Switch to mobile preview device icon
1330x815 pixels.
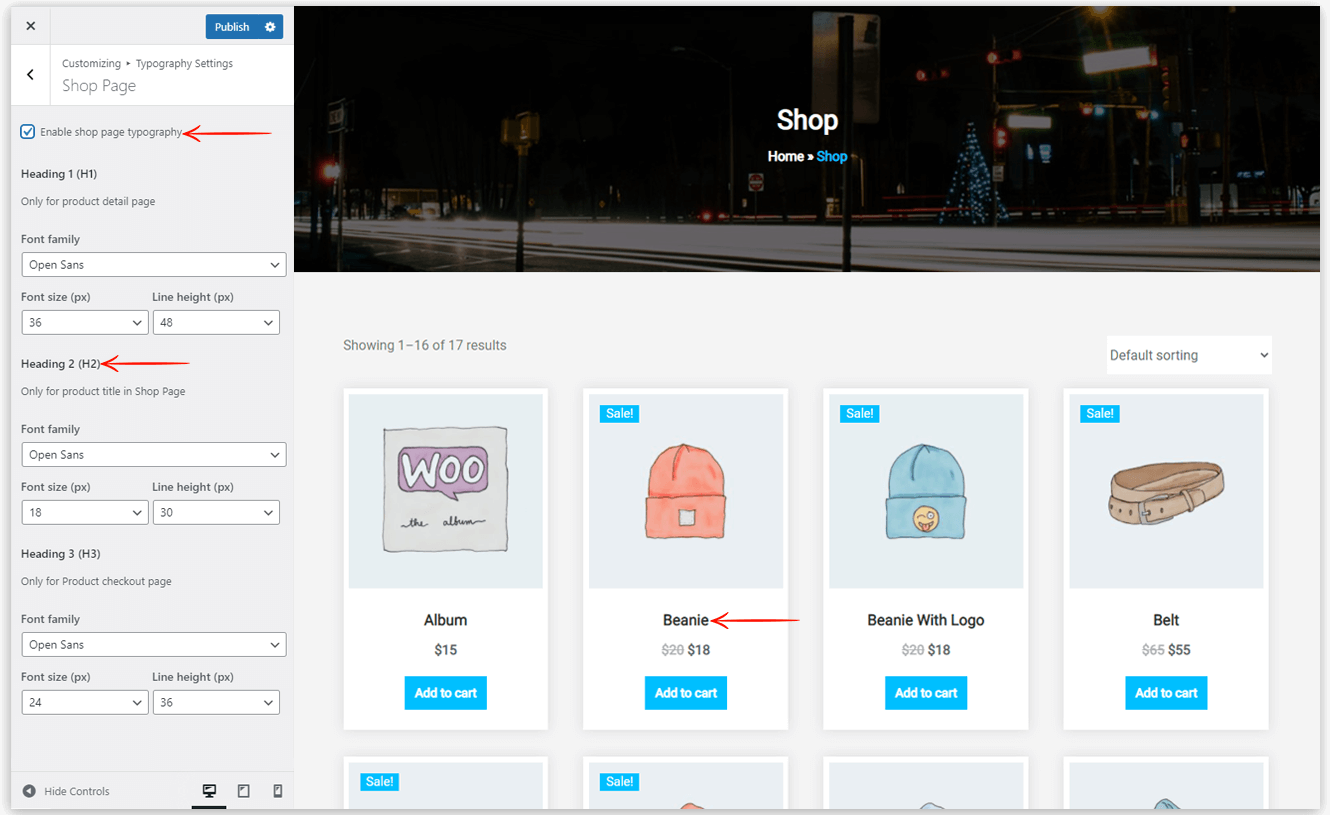click(x=278, y=791)
